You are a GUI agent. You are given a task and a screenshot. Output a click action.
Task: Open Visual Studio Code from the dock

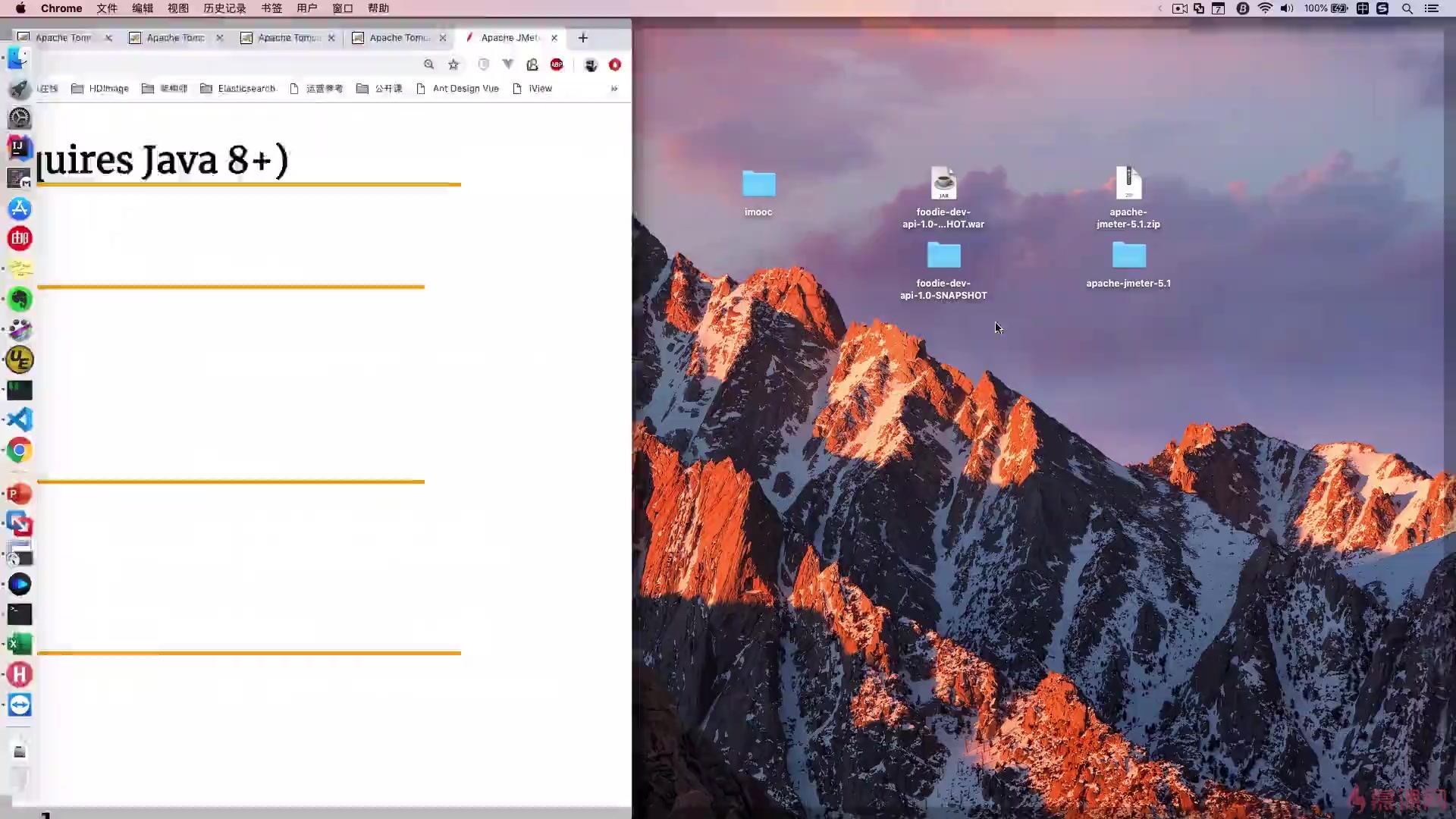20,419
